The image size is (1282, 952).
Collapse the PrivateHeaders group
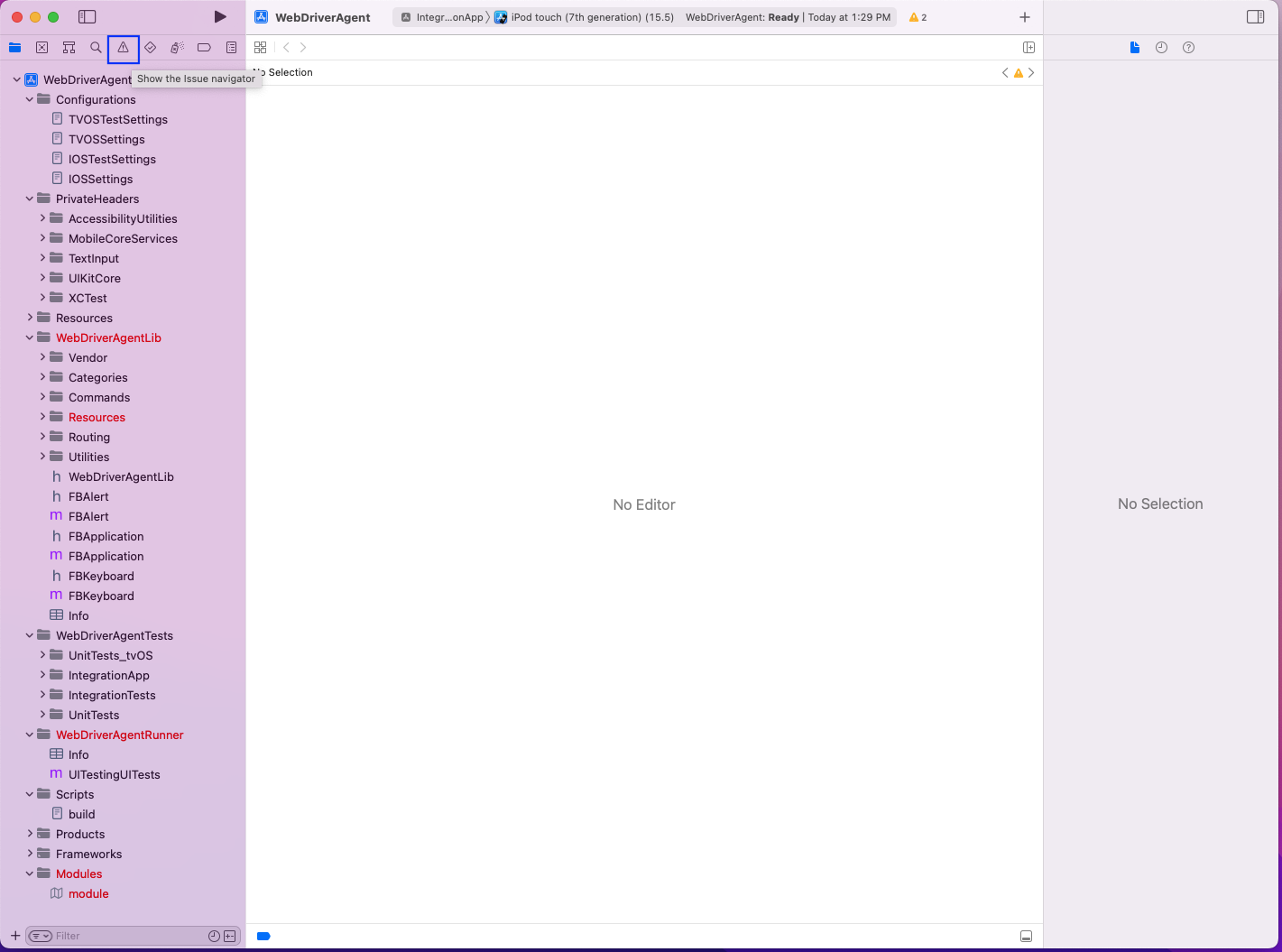[30, 199]
